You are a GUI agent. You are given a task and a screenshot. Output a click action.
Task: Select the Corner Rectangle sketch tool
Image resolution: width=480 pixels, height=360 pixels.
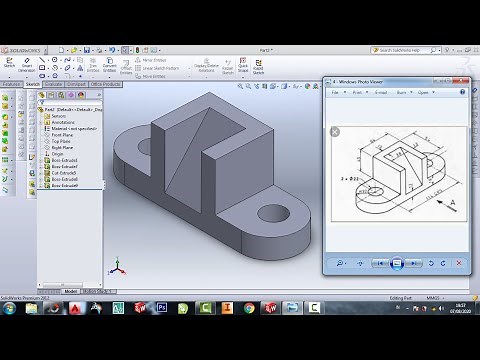tap(42, 68)
